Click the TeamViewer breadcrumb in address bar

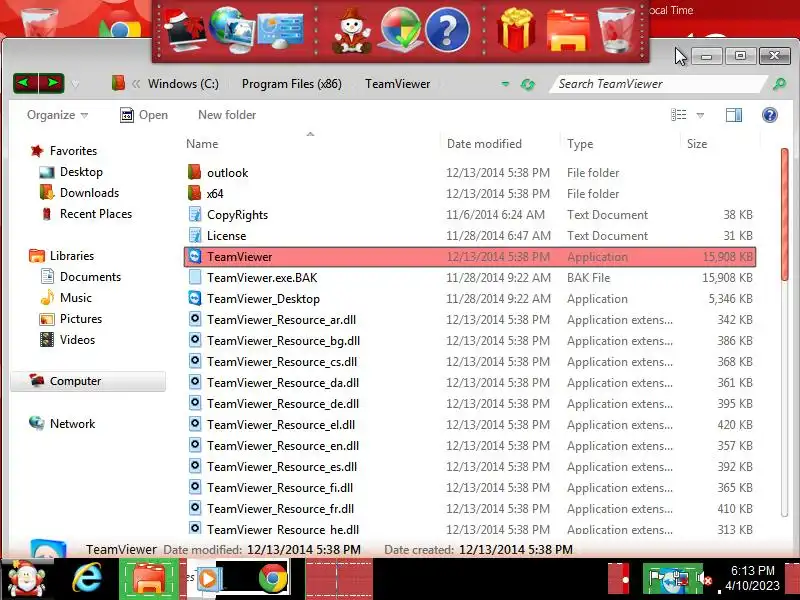click(x=397, y=84)
